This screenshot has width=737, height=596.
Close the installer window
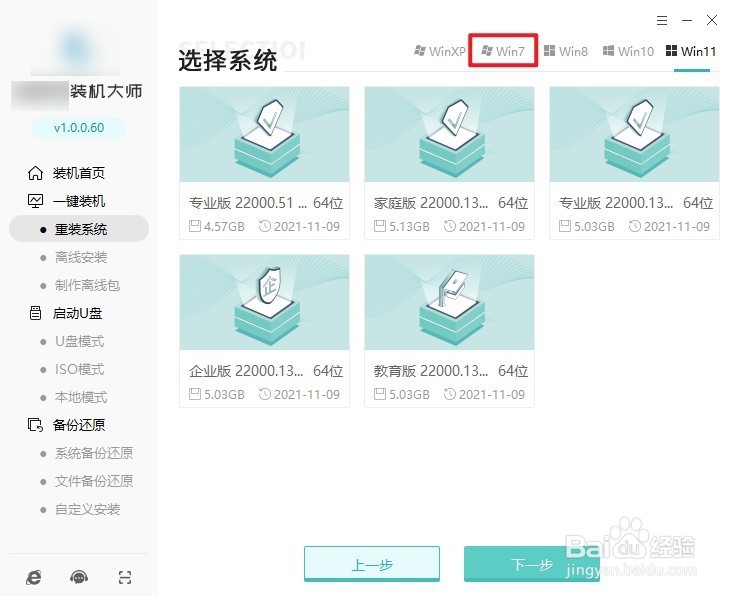pyautogui.click(x=712, y=20)
